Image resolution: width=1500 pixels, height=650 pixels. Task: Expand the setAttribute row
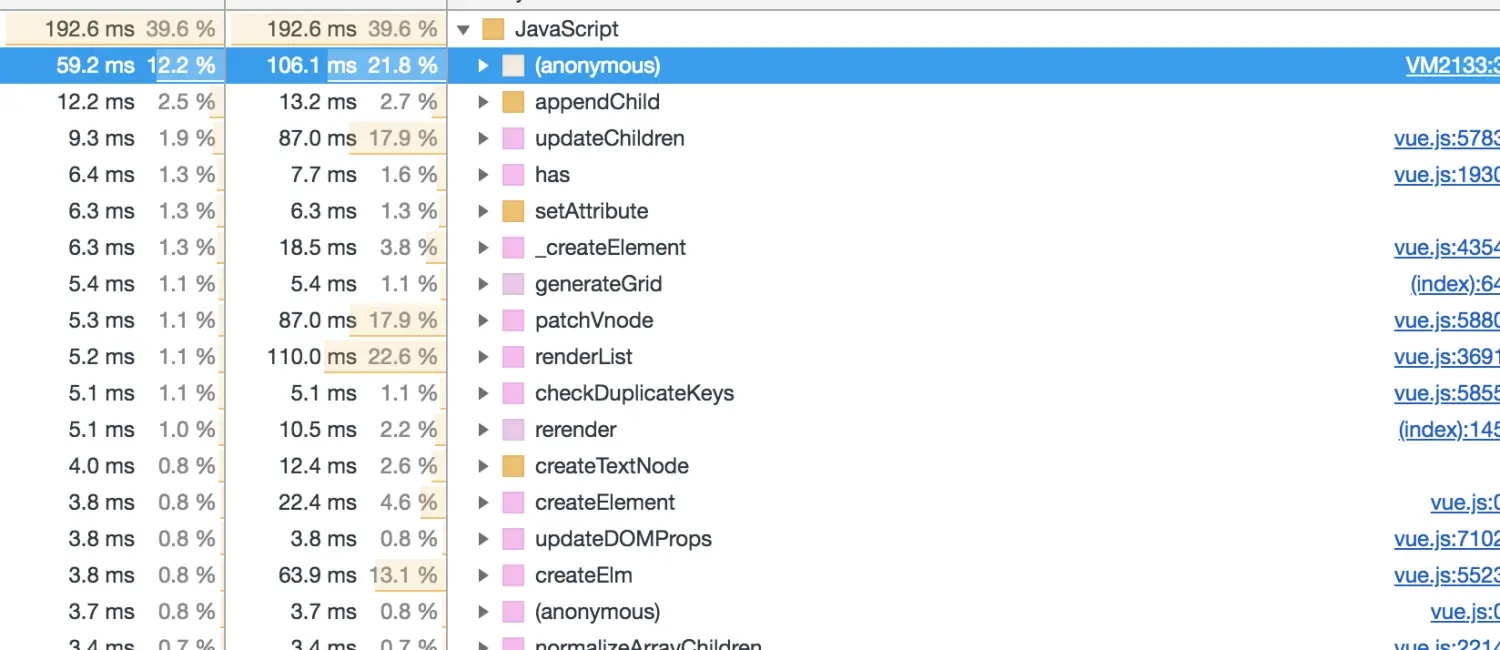click(483, 212)
